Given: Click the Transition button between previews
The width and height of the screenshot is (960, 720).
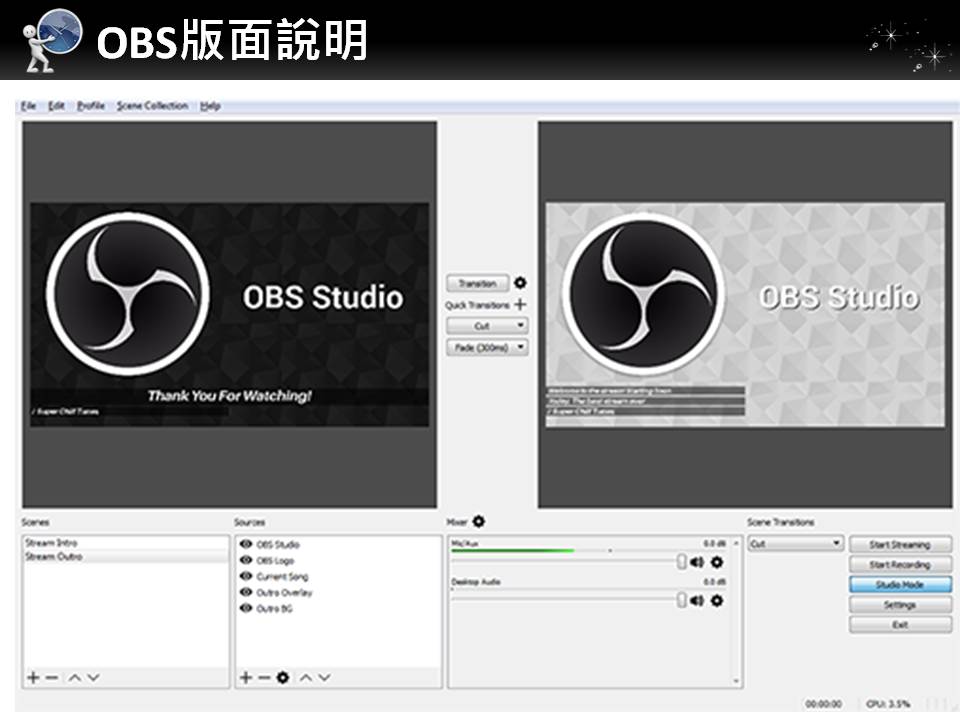Looking at the screenshot, I should 478,283.
